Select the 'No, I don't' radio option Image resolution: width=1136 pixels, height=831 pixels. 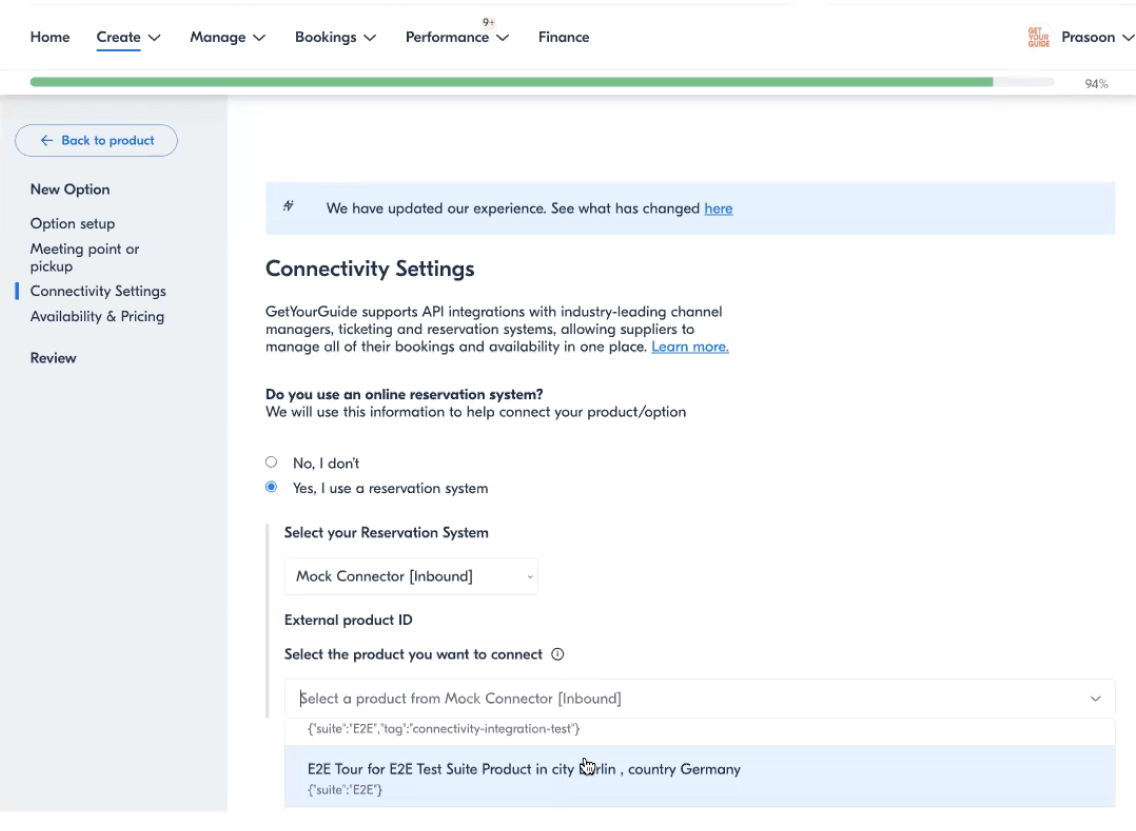271,462
